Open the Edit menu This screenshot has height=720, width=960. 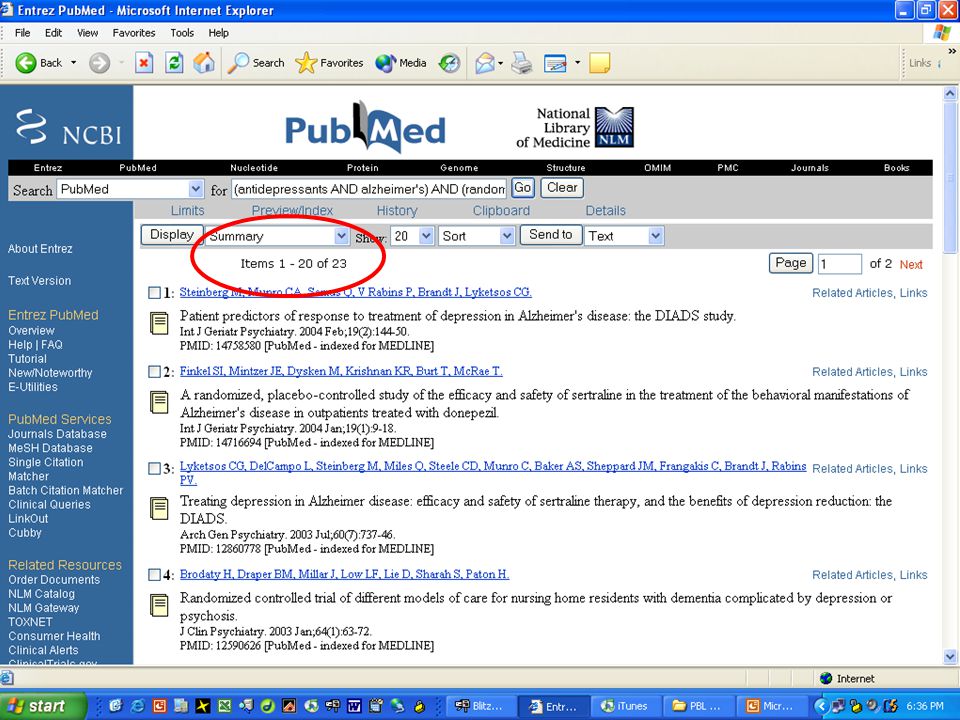pyautogui.click(x=53, y=33)
